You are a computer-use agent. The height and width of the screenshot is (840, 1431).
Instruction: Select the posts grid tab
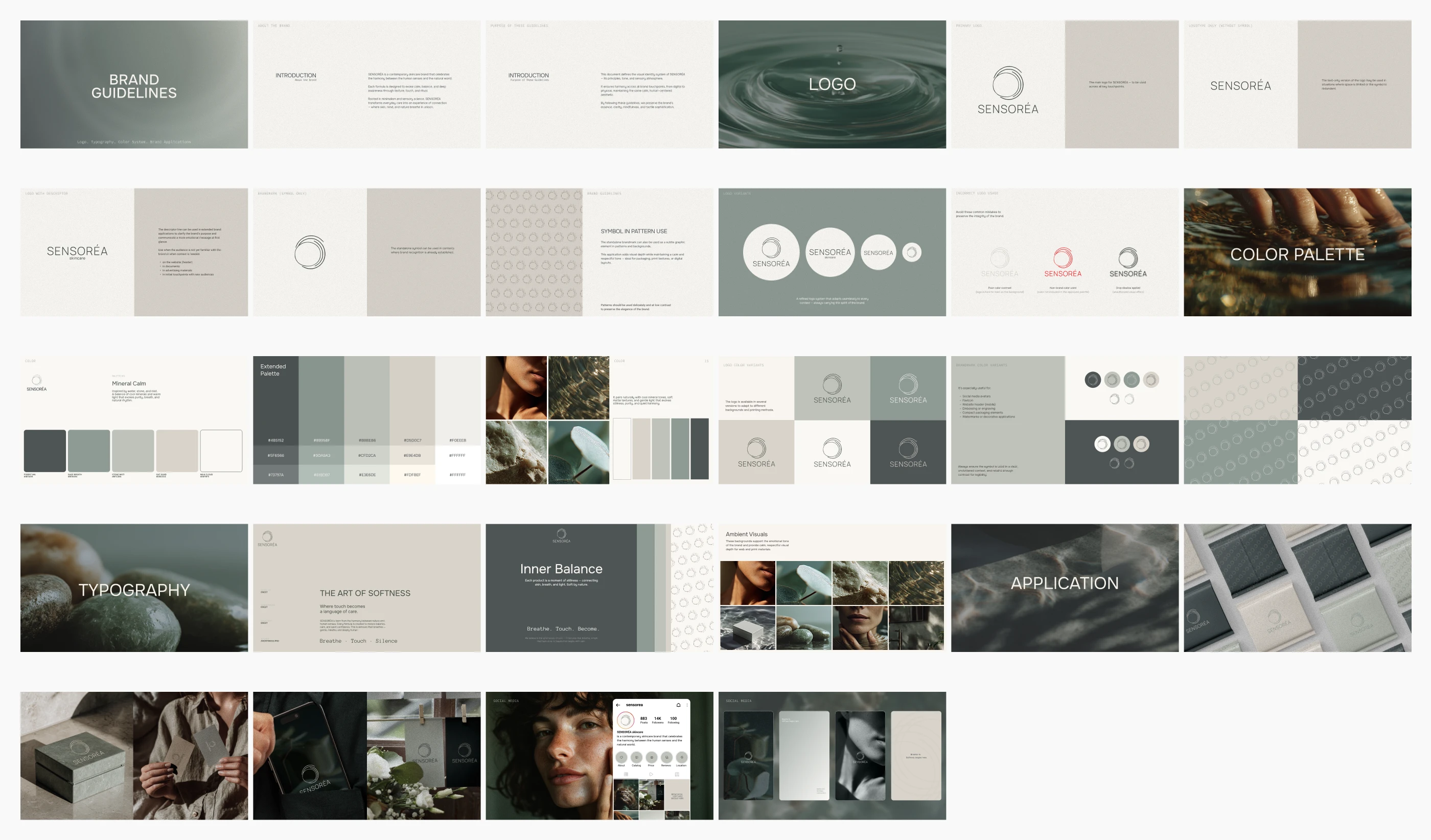(x=627, y=774)
